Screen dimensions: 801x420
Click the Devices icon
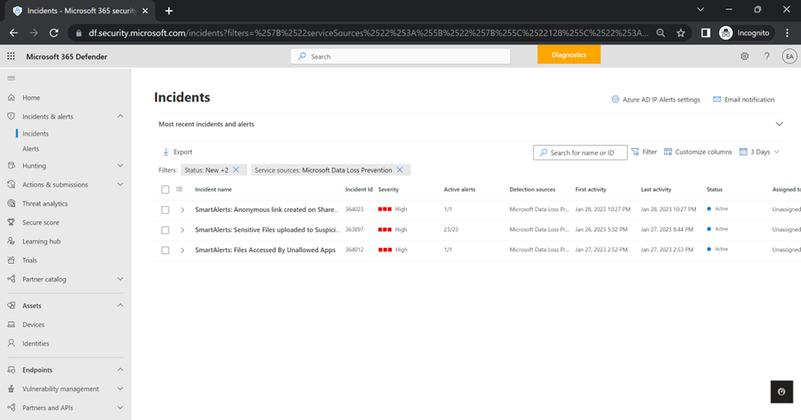tap(11, 324)
